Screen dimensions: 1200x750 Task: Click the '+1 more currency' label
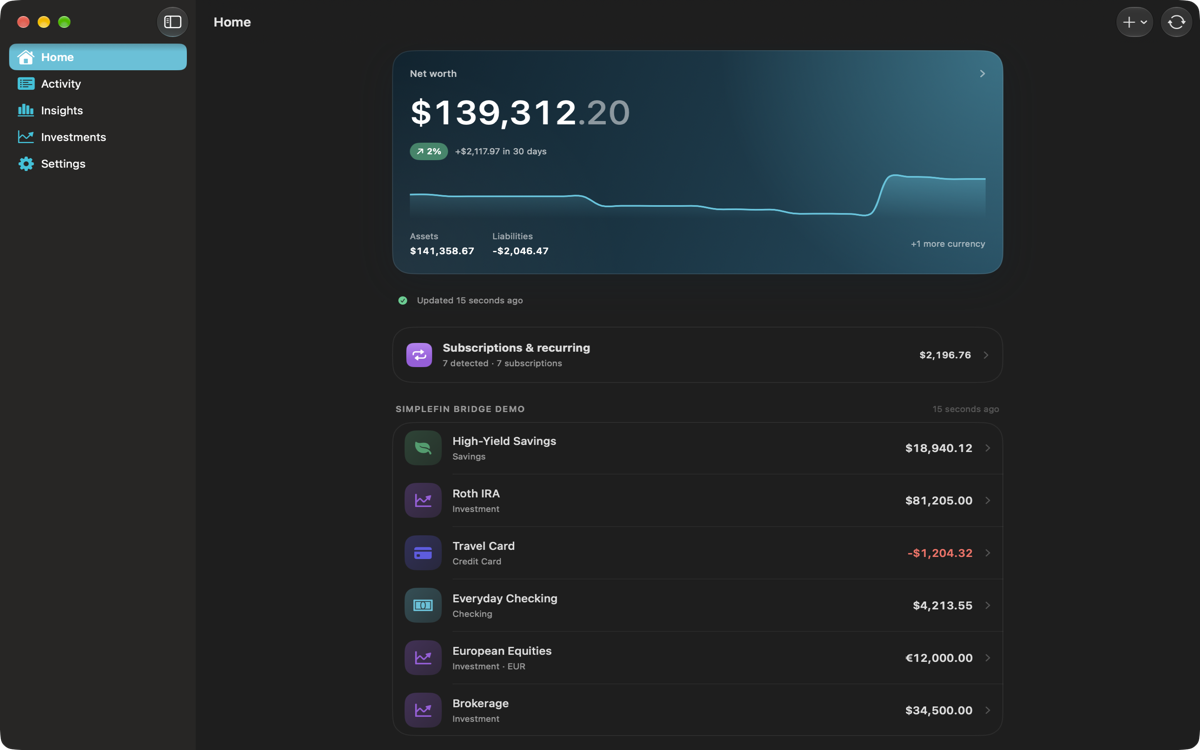pyautogui.click(x=947, y=244)
